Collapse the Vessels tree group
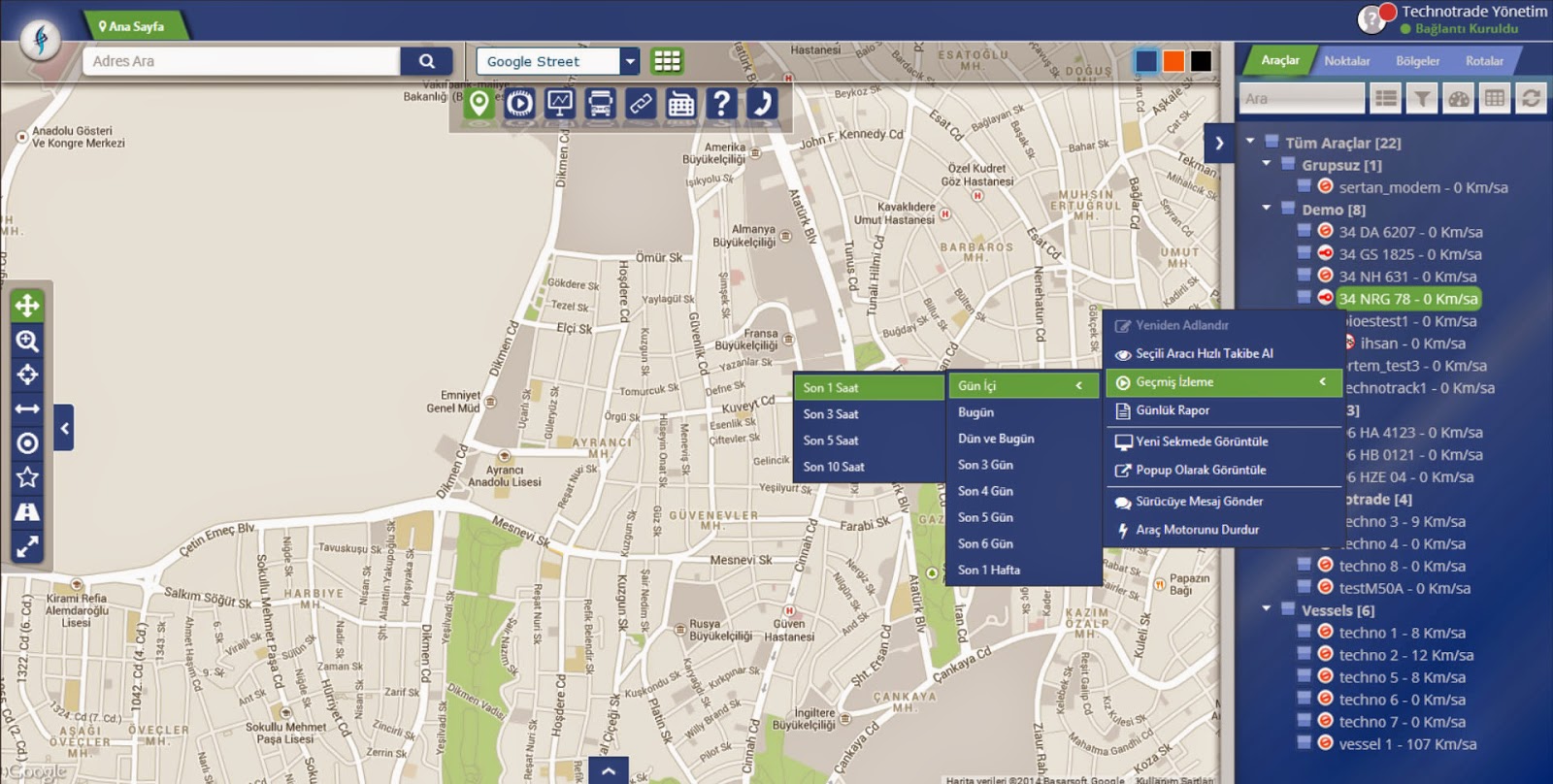 coord(1267,609)
